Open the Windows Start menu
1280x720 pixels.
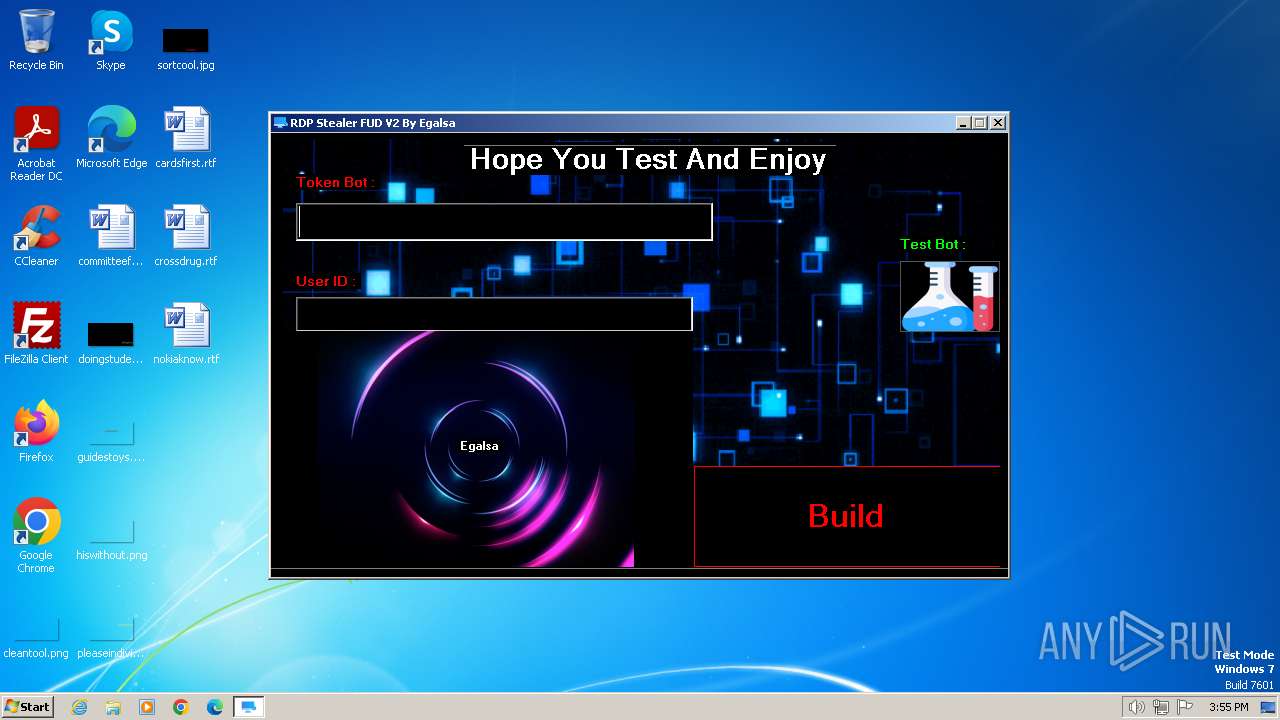(x=28, y=706)
